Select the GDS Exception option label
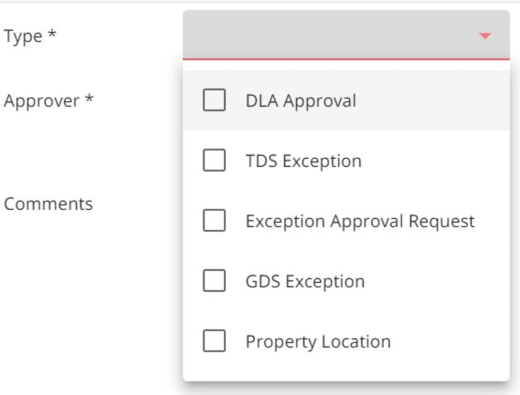520x395 pixels. (x=305, y=282)
